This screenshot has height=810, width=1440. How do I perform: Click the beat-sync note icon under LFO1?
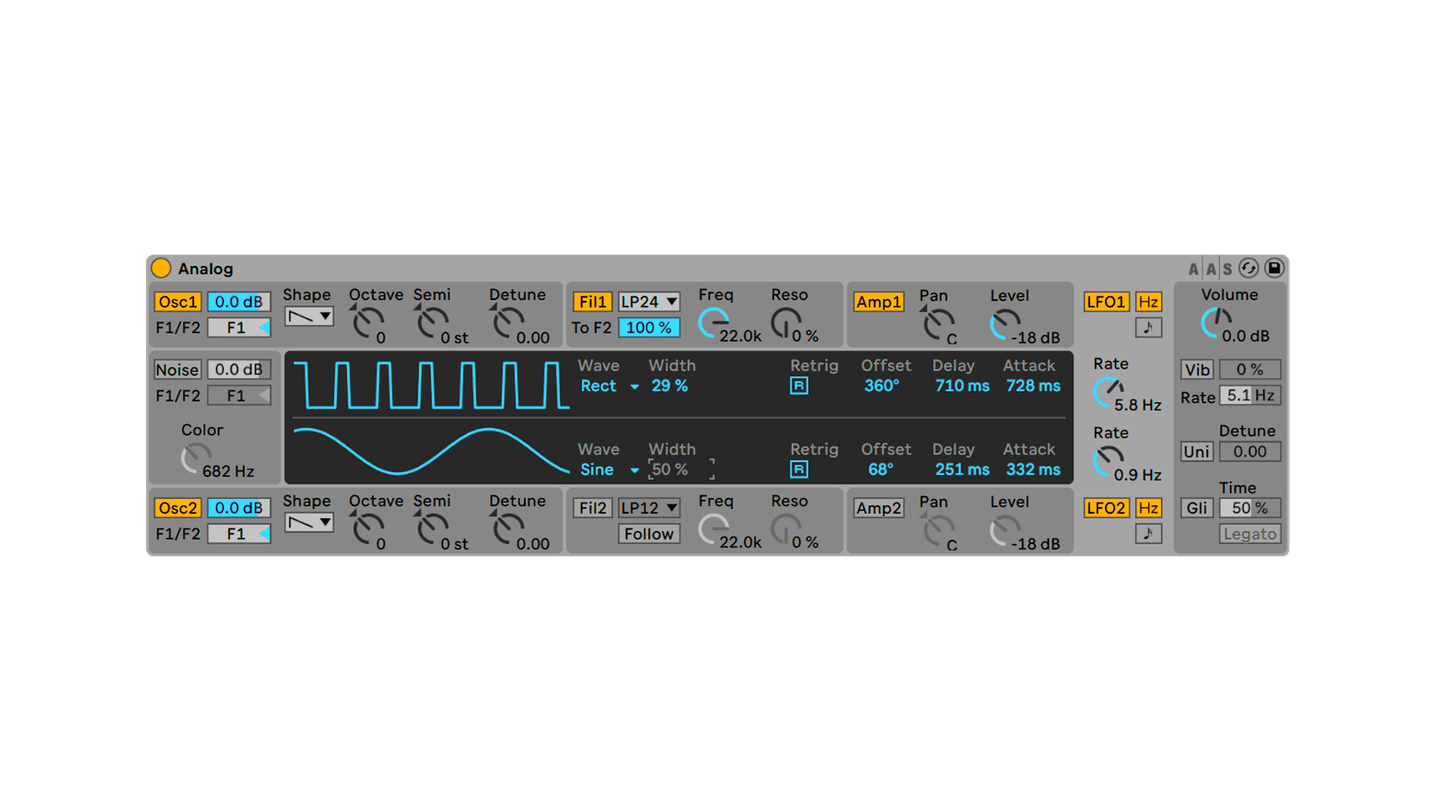tap(1148, 327)
